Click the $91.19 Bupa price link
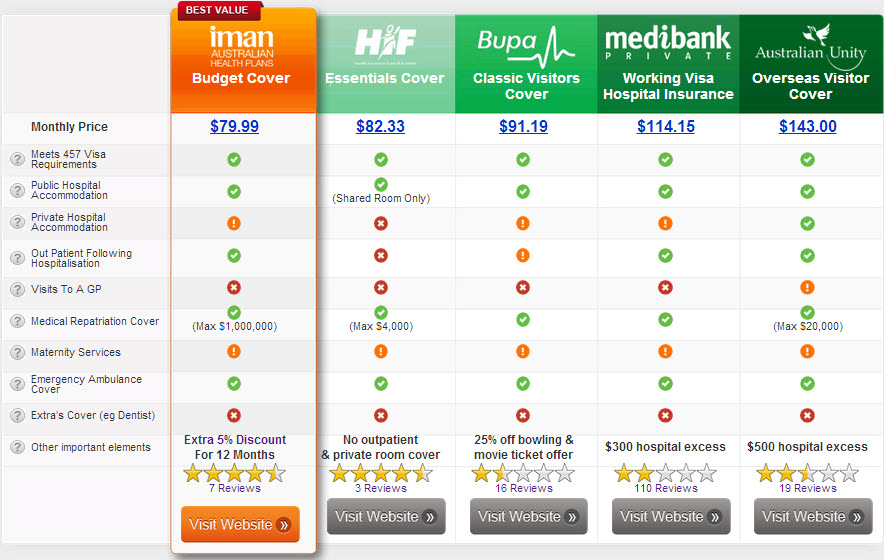This screenshot has height=560, width=884. (523, 127)
